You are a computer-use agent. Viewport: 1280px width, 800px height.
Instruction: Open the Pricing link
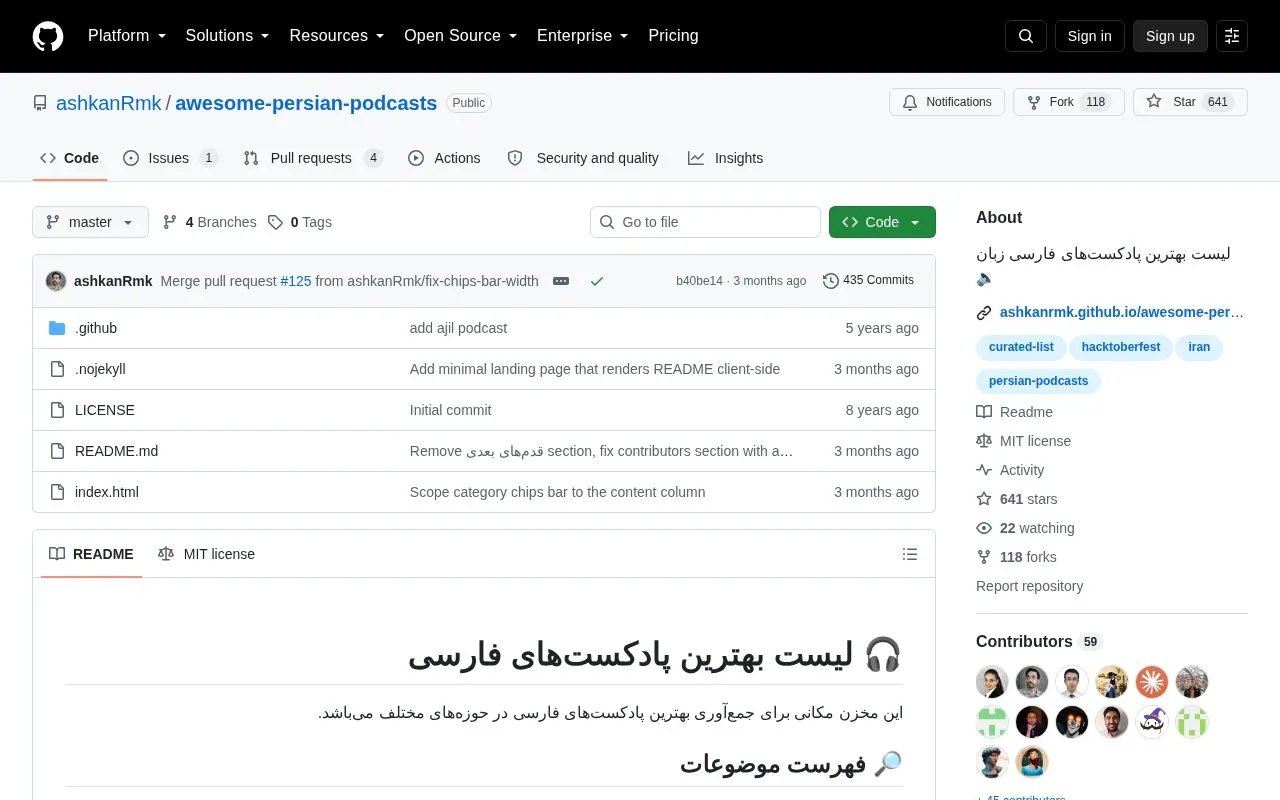[x=673, y=36]
